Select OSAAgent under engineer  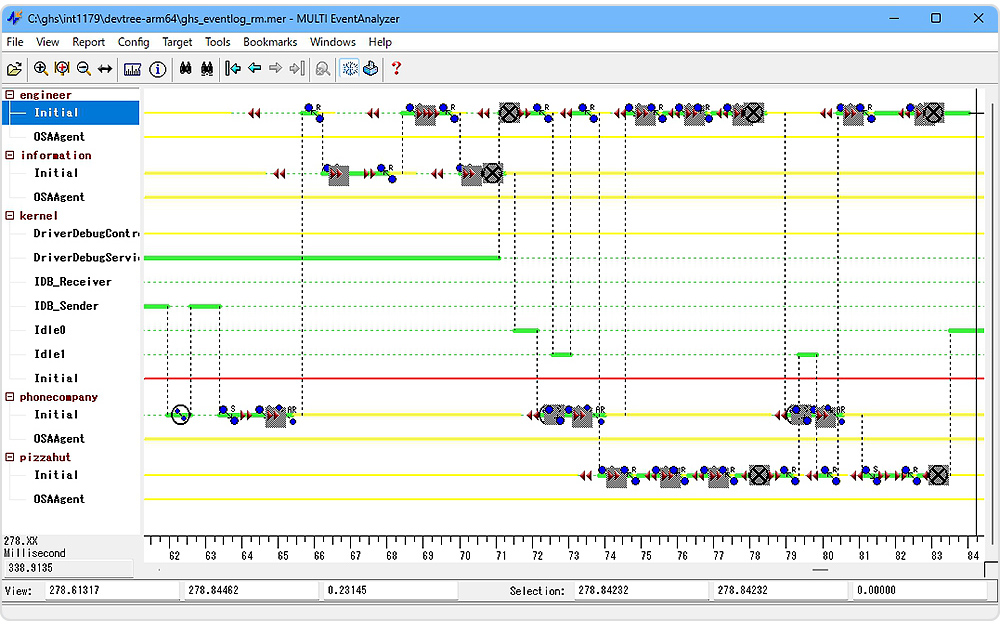59,137
